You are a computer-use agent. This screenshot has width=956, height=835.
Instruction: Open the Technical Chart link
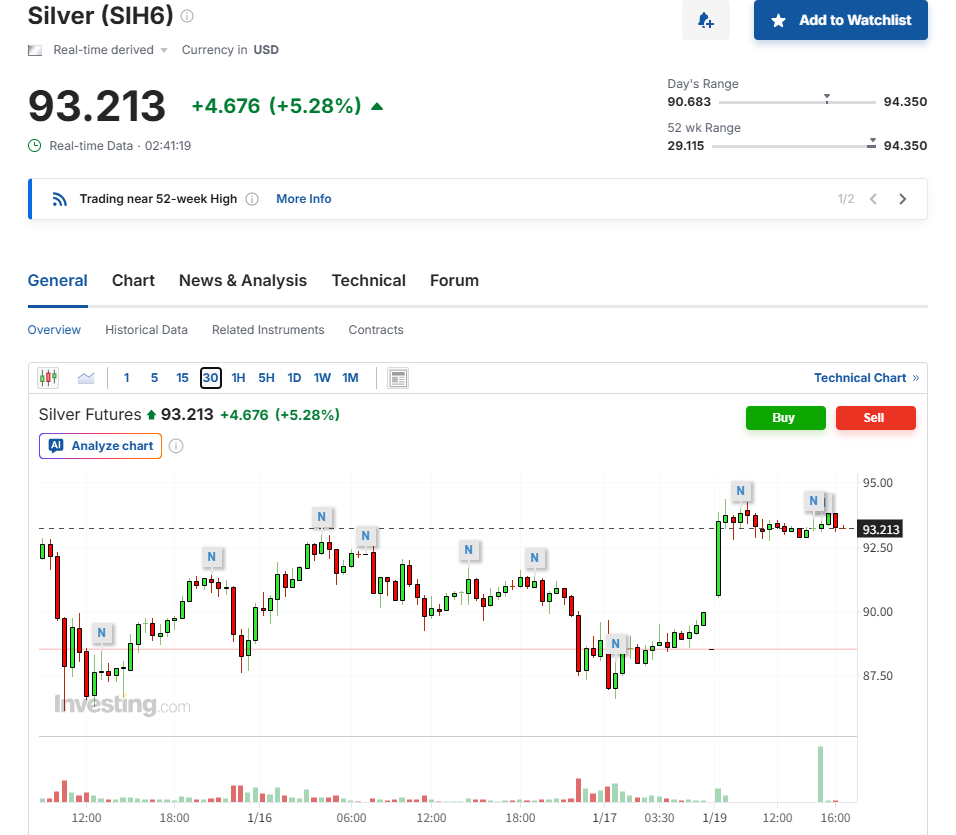click(x=866, y=378)
